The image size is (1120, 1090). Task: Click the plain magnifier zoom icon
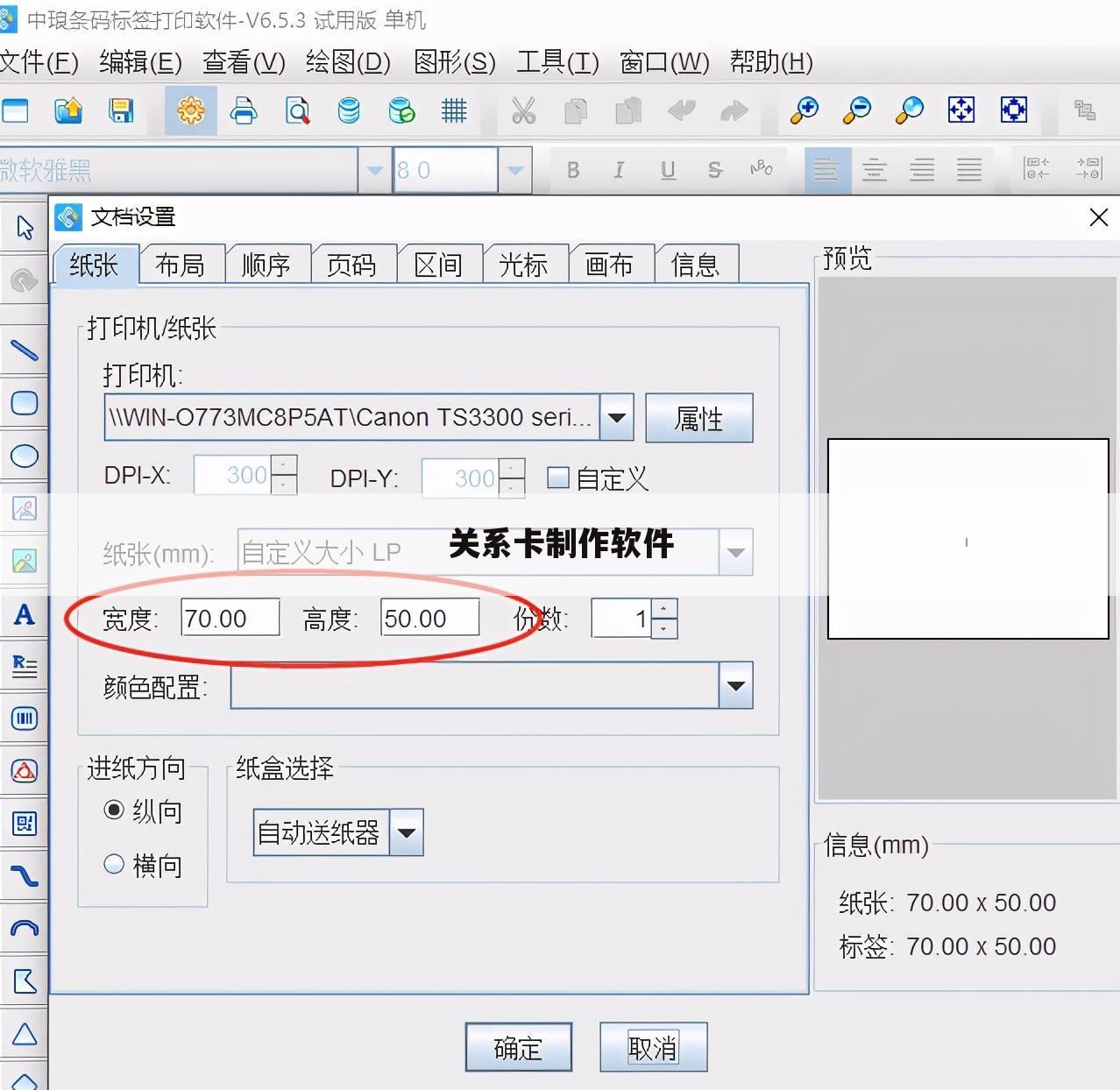[x=909, y=110]
